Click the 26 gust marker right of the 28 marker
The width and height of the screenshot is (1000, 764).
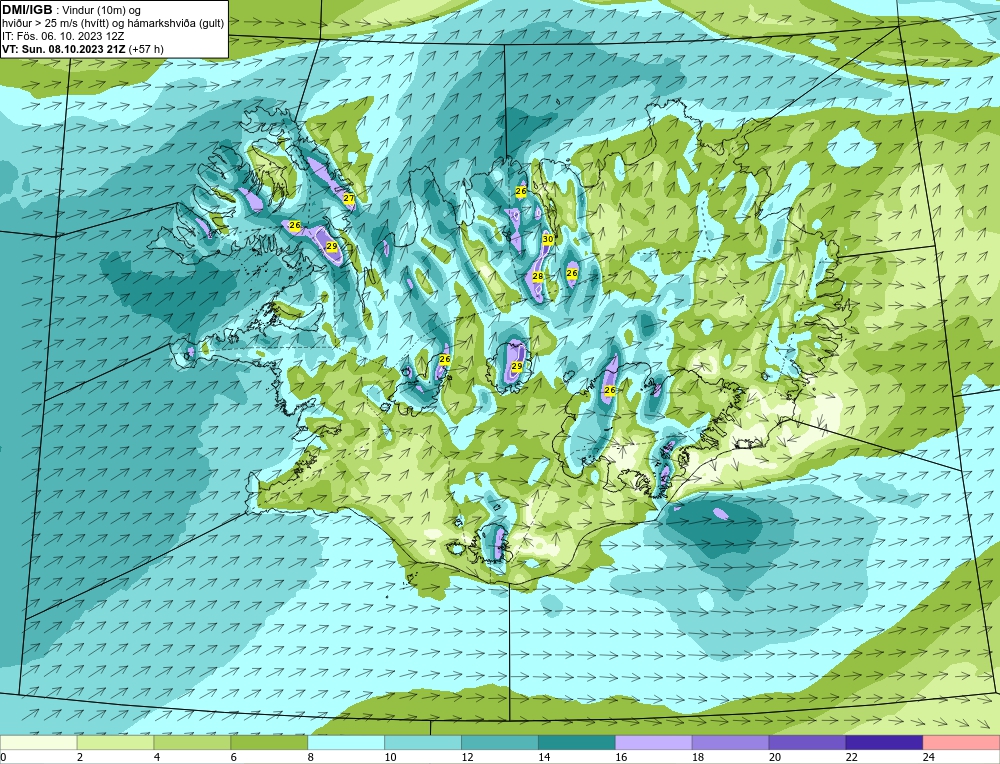[x=572, y=273]
